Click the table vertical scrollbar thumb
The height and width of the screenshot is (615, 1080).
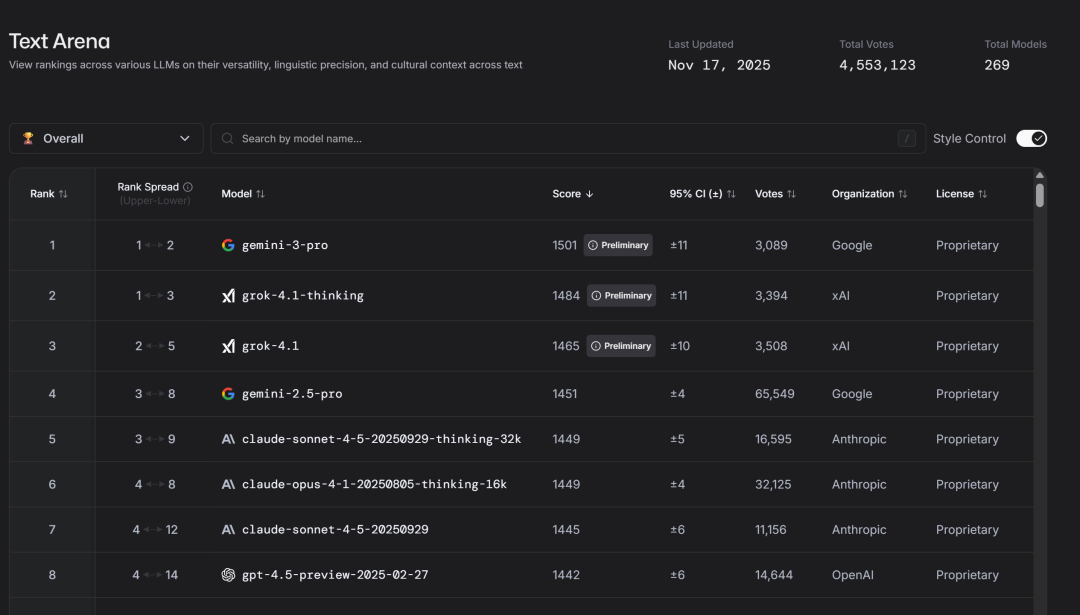pos(1040,195)
